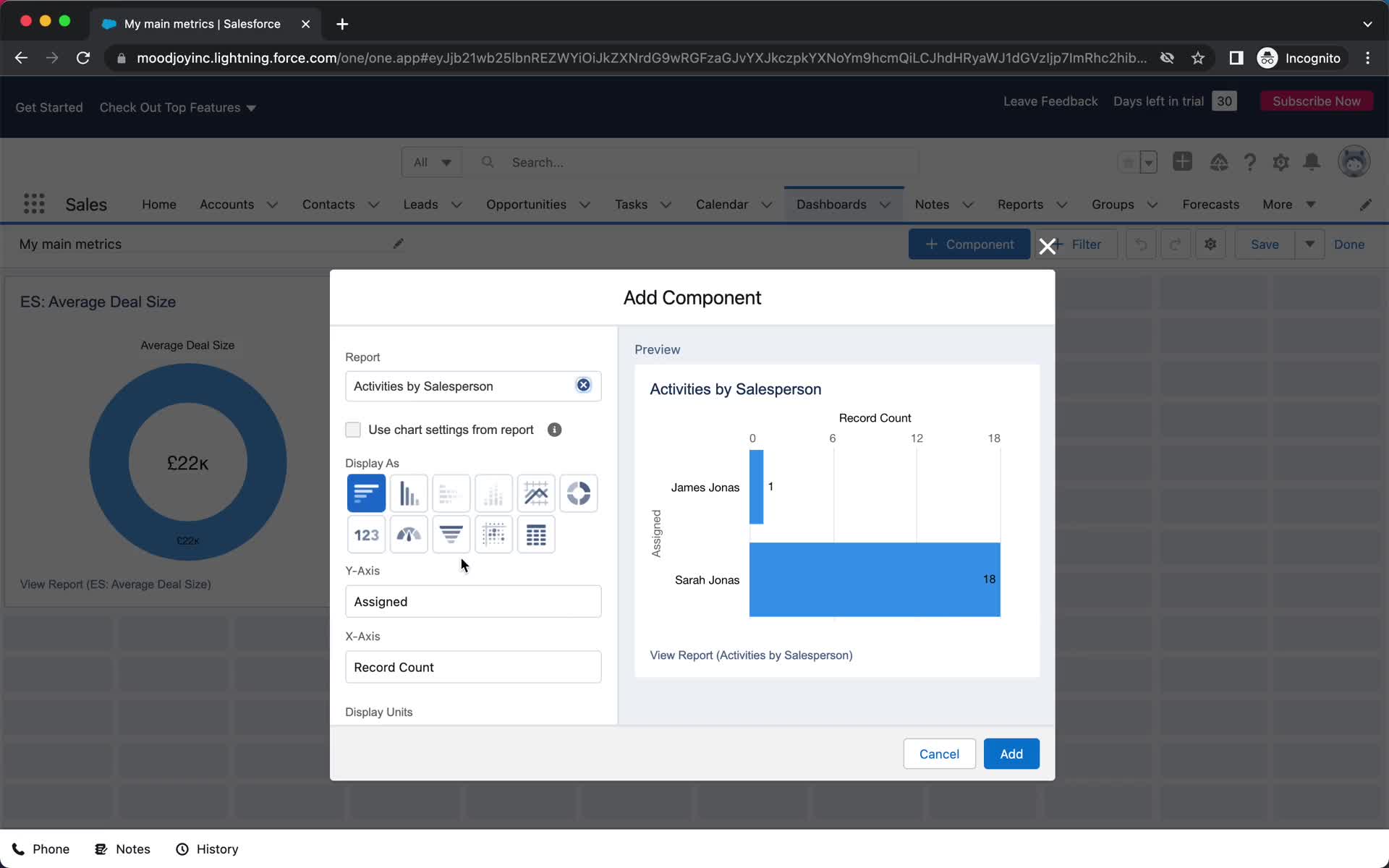Image resolution: width=1389 pixels, height=868 pixels.
Task: Click the info icon next to chart settings
Action: coord(555,429)
